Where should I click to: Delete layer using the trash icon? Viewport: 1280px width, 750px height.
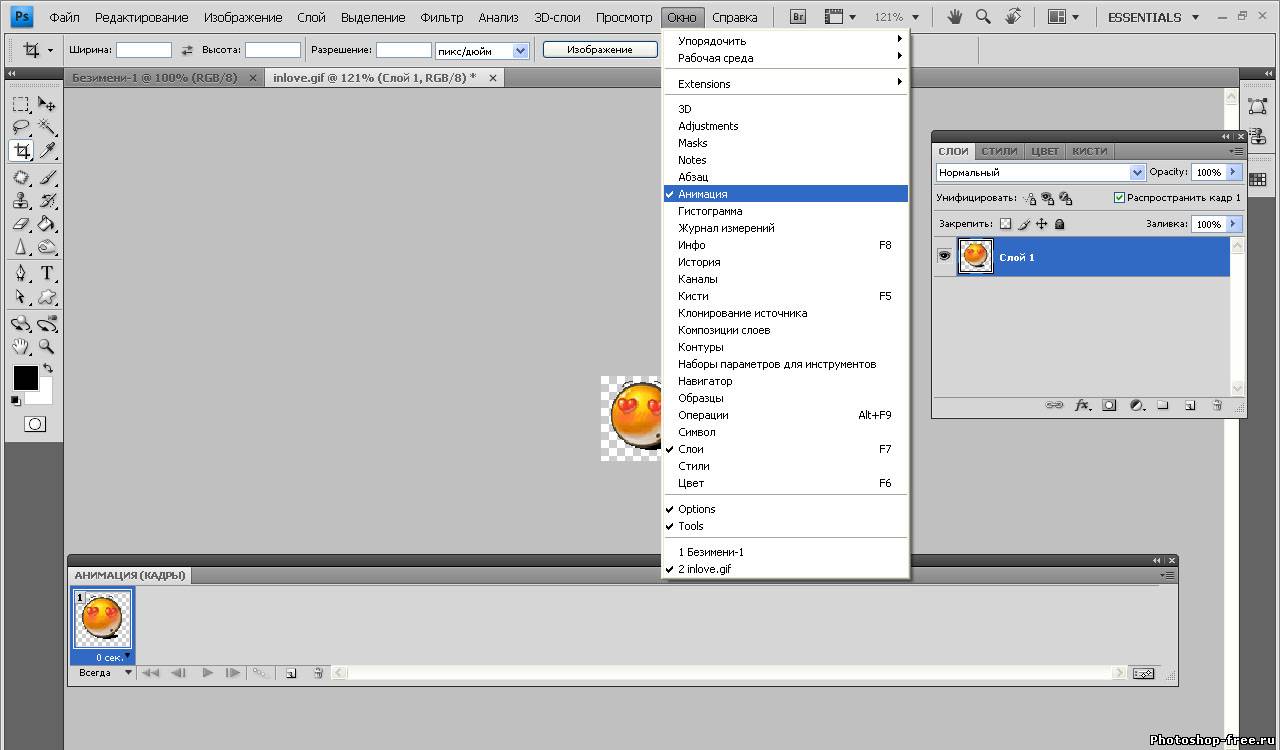1217,405
